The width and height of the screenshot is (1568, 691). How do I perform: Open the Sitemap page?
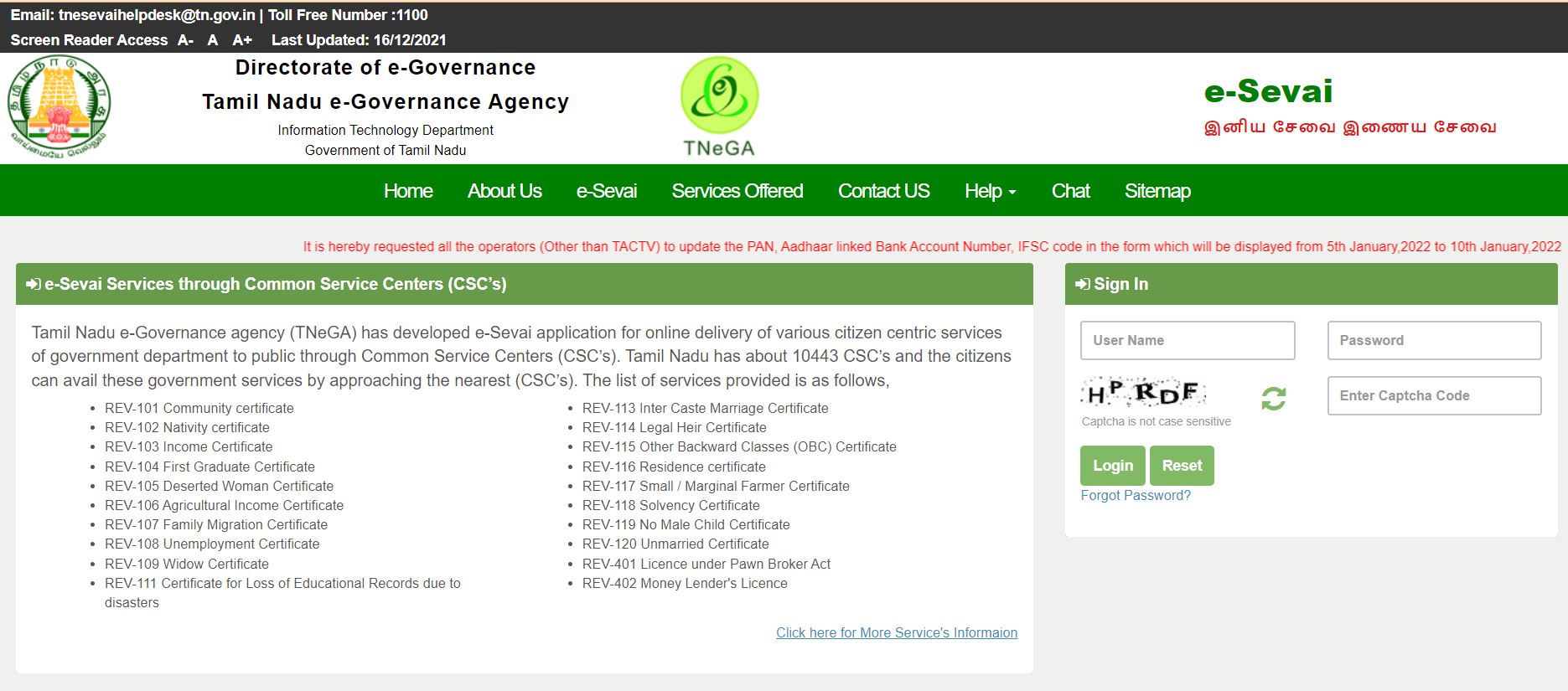click(1157, 191)
